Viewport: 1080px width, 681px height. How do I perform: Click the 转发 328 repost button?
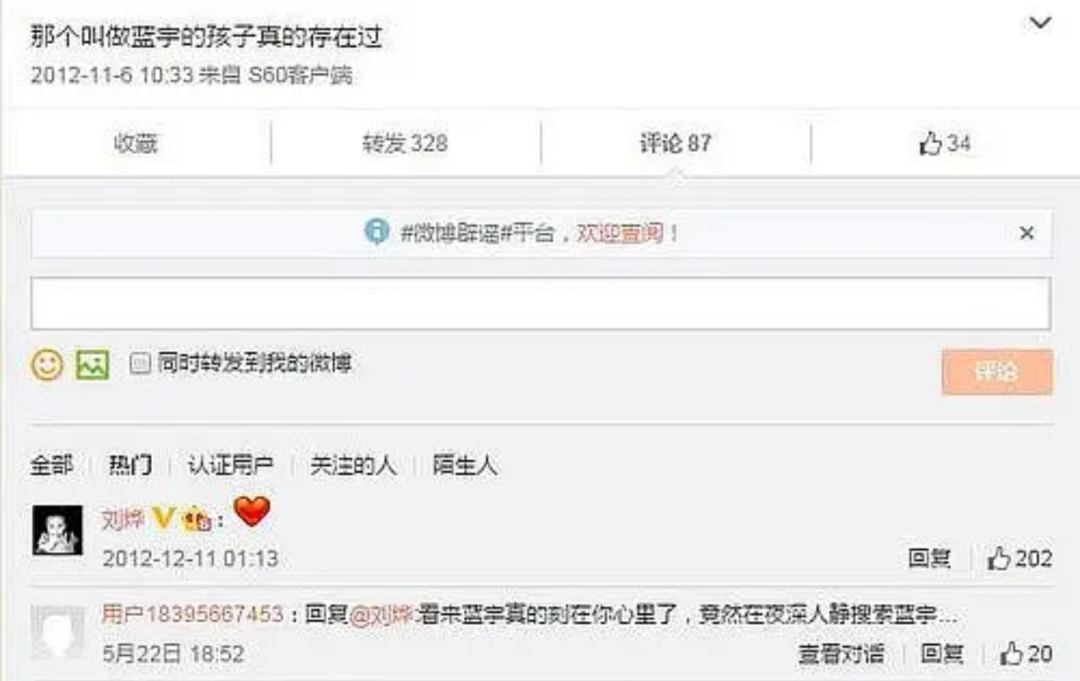coord(405,143)
